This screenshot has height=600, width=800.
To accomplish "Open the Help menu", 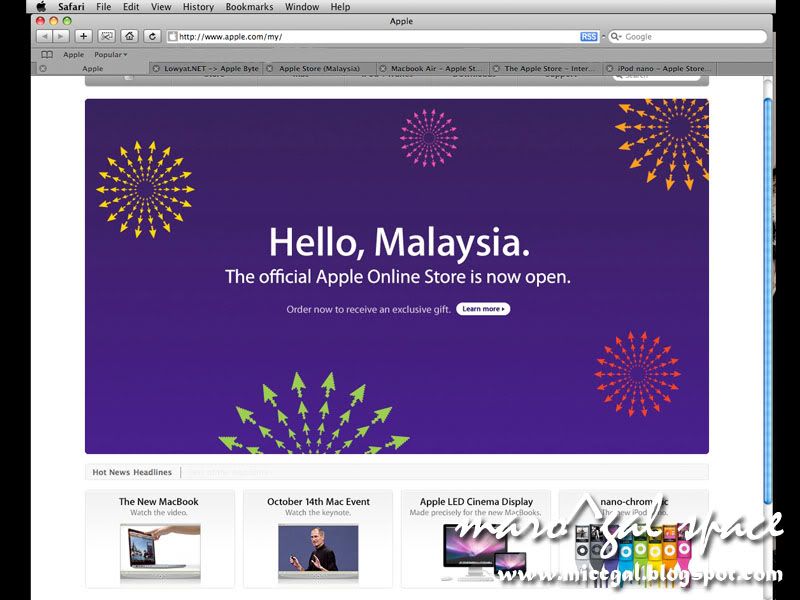I will 340,7.
